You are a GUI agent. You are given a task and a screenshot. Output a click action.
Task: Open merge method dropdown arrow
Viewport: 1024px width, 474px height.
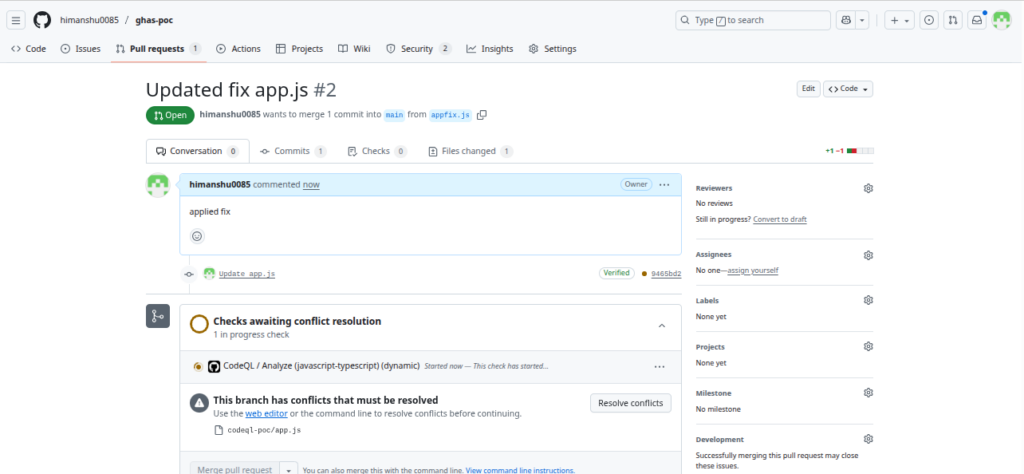click(289, 469)
